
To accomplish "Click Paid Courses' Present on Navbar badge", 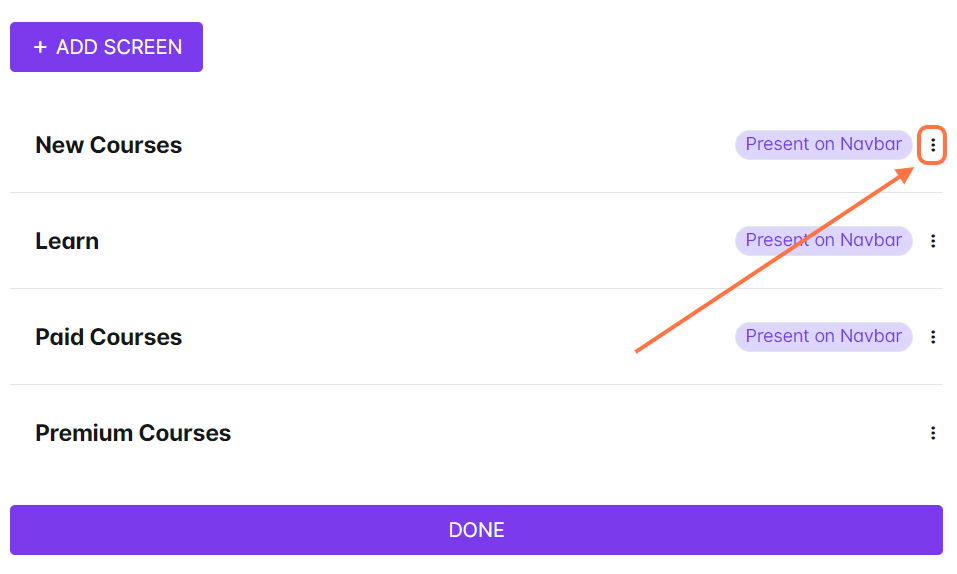I will (x=823, y=336).
